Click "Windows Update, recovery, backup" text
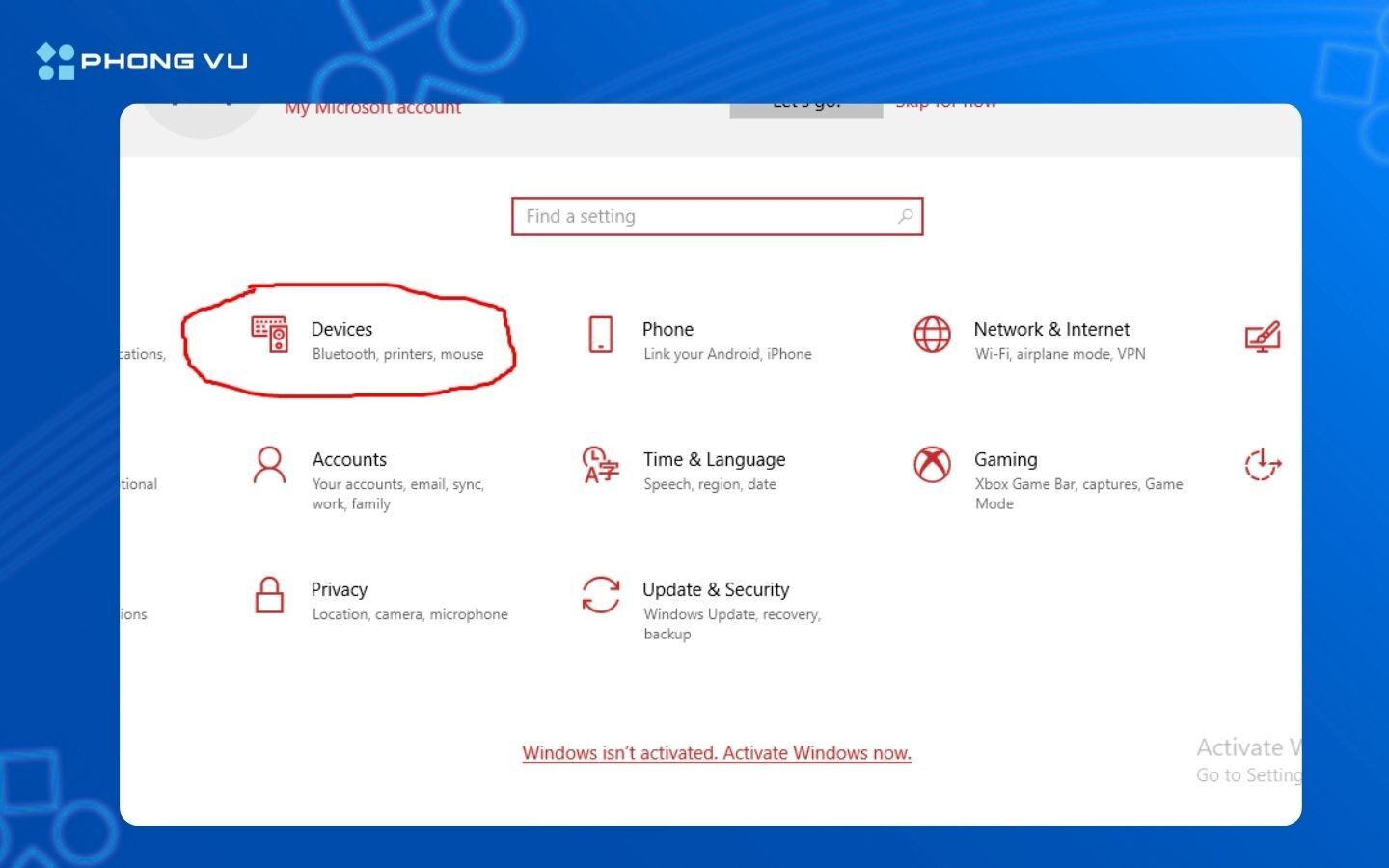The image size is (1389, 868). tap(732, 624)
